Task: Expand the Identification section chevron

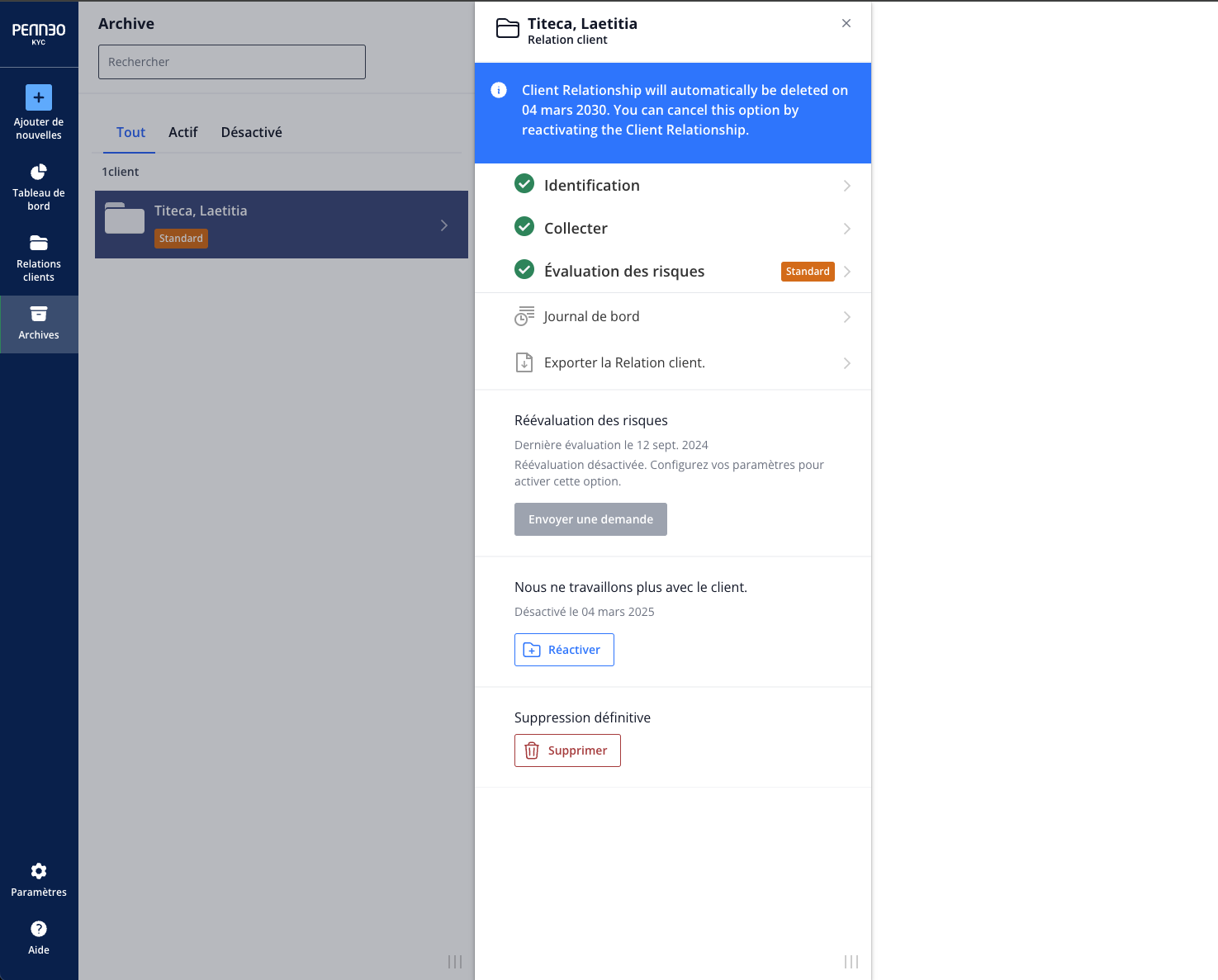Action: pyautogui.click(x=847, y=186)
